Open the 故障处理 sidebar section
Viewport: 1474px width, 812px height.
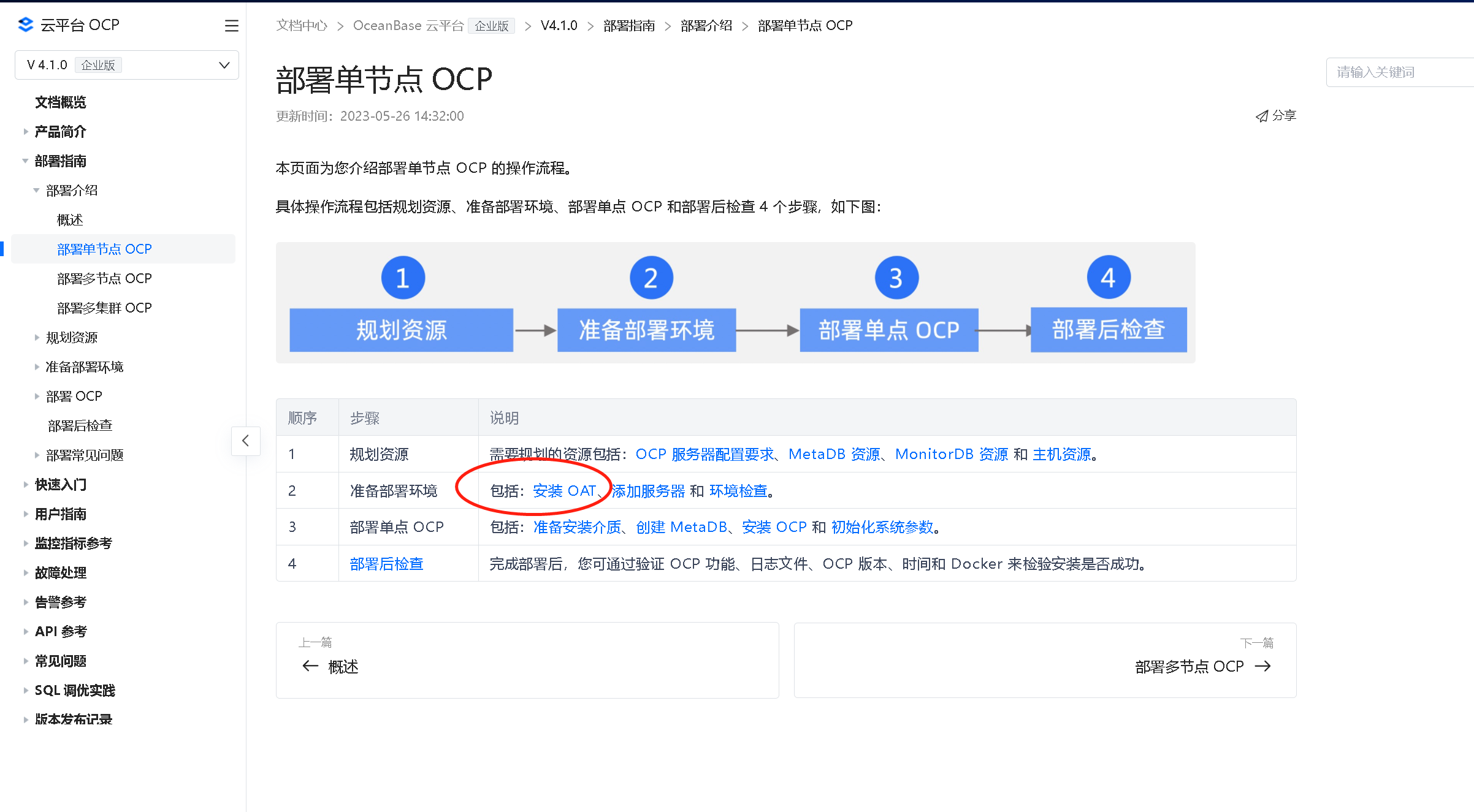(x=61, y=573)
